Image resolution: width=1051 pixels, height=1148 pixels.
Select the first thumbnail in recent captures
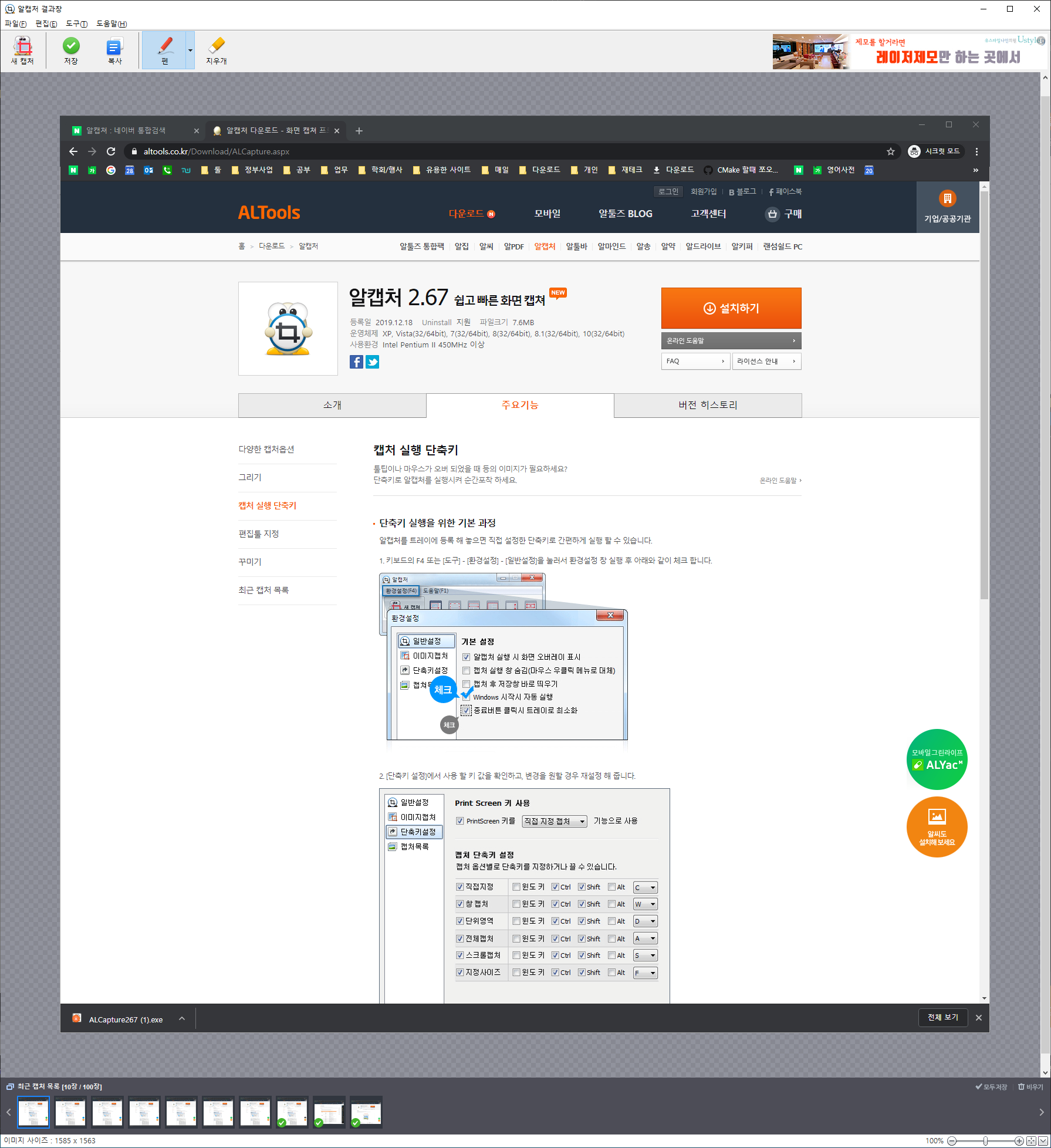(33, 1112)
